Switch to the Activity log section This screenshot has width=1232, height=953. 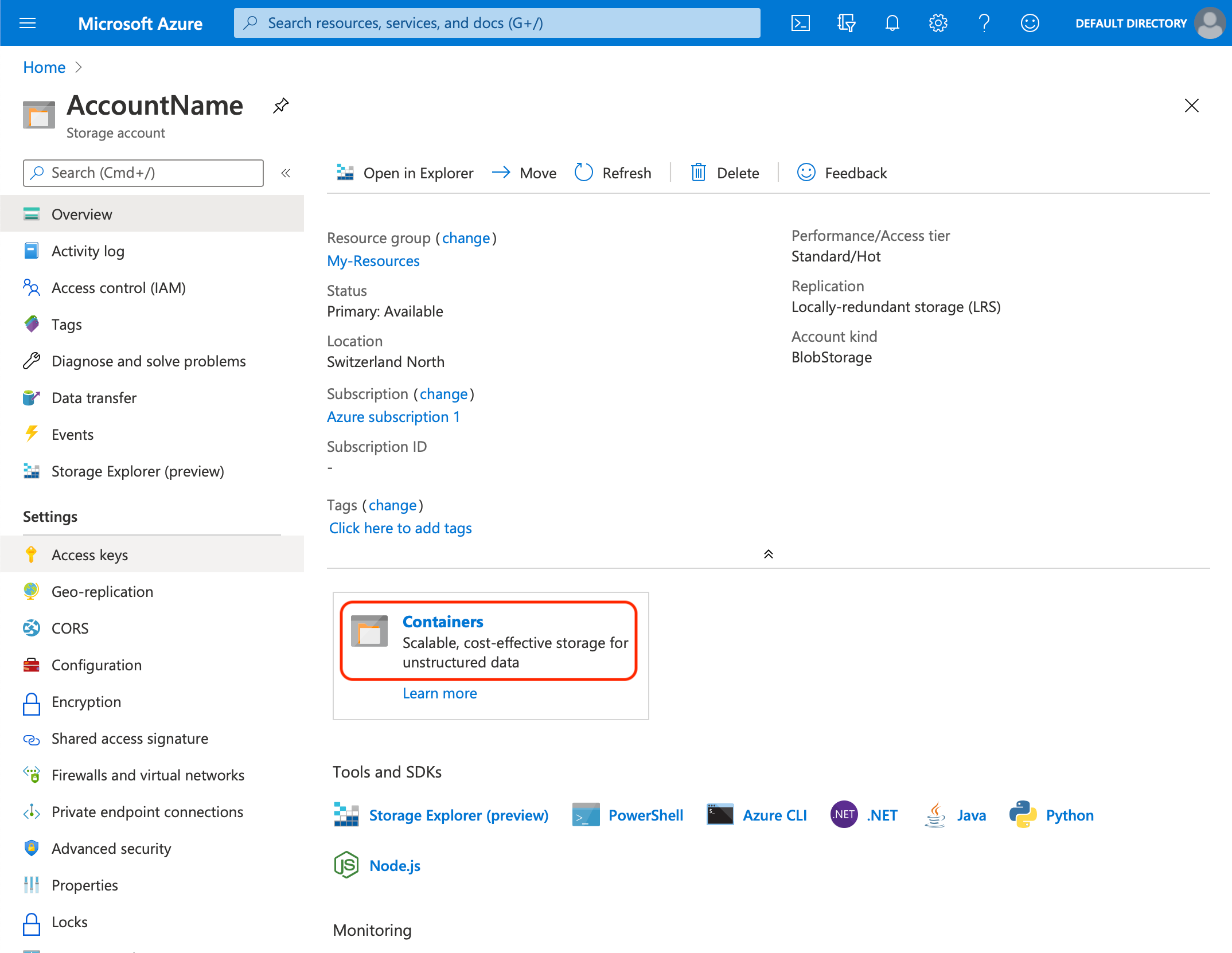click(x=88, y=251)
